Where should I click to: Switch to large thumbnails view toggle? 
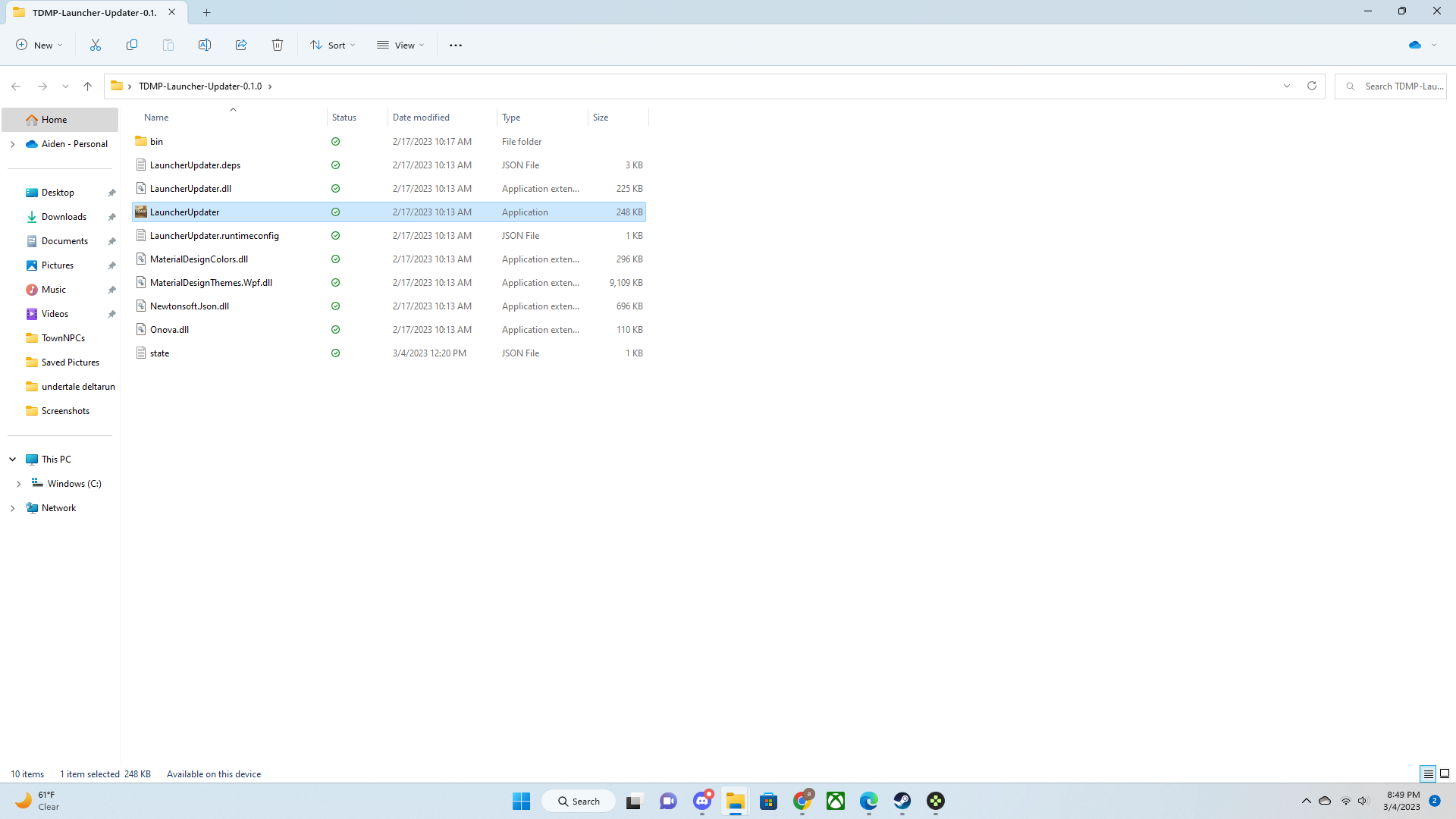click(1445, 774)
